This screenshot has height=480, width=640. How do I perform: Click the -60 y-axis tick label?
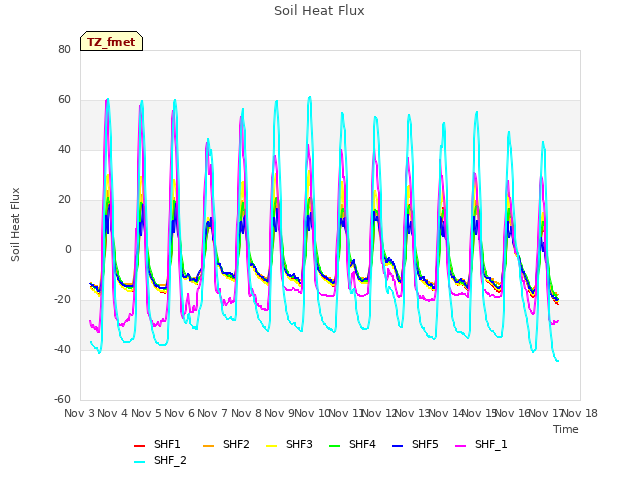point(62,400)
